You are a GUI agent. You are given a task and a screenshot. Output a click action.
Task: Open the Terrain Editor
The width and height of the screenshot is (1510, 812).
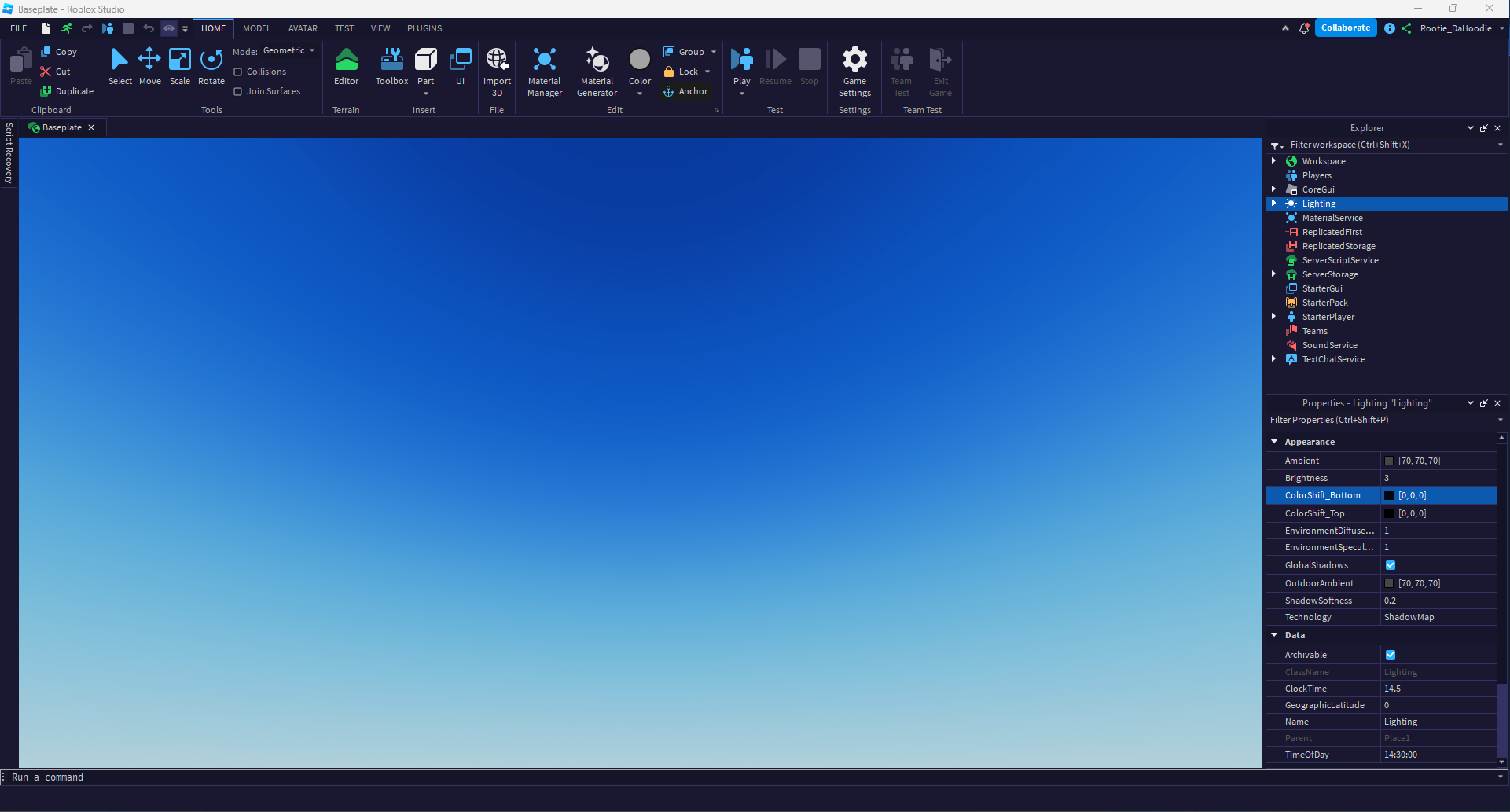pyautogui.click(x=346, y=67)
